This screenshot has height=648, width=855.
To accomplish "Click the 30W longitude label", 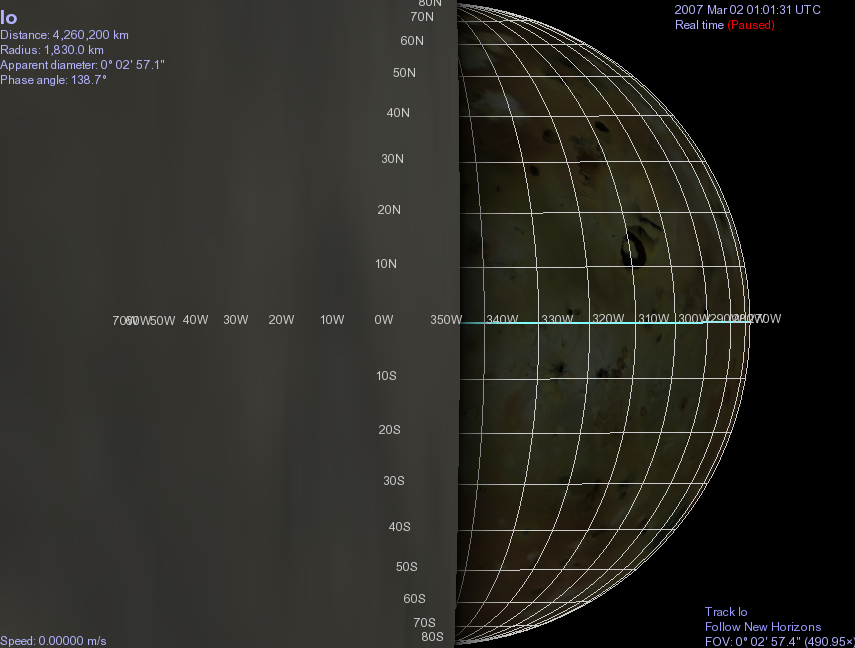I will coord(236,320).
